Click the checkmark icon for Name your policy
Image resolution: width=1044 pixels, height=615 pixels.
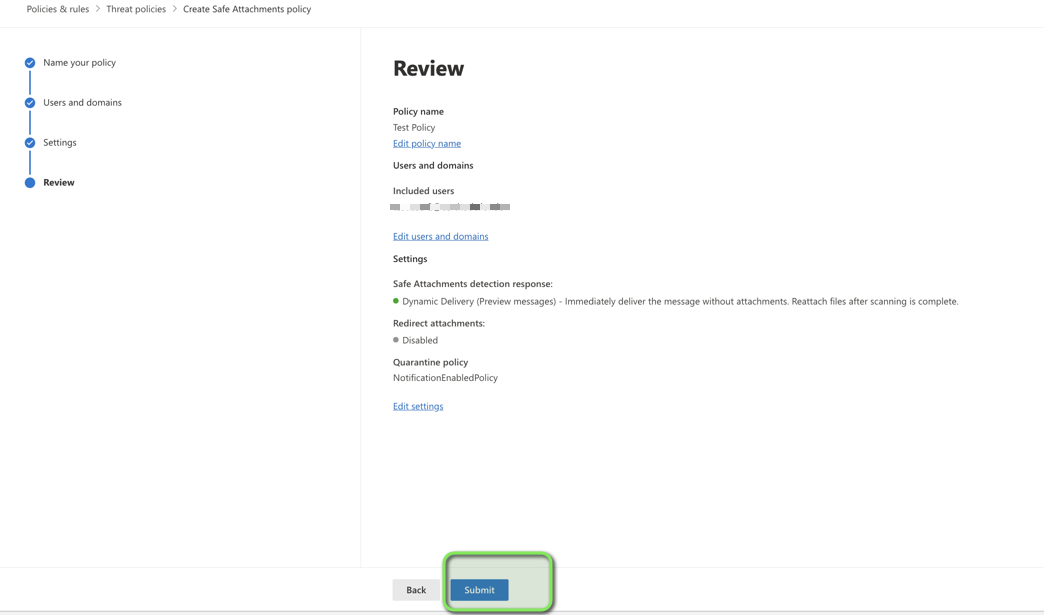point(30,63)
